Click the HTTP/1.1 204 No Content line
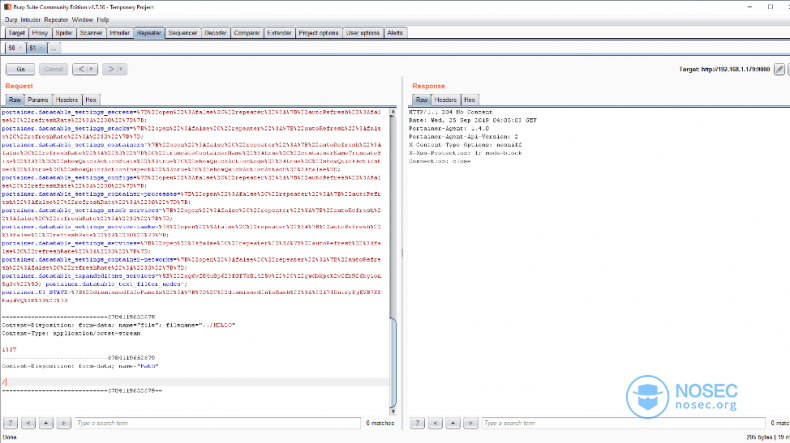This screenshot has height=443, width=790. (x=450, y=112)
